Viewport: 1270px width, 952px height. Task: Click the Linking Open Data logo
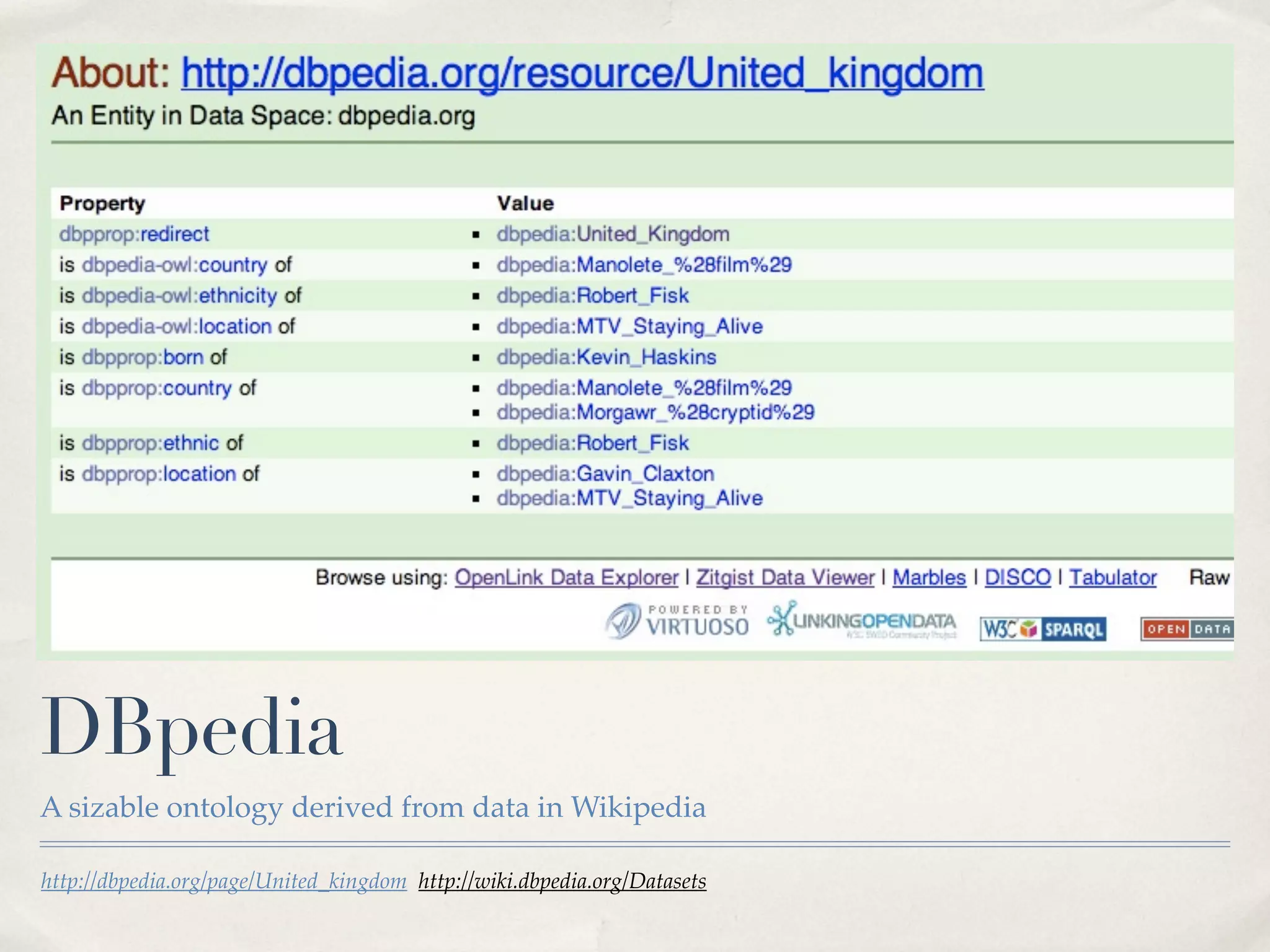[862, 620]
